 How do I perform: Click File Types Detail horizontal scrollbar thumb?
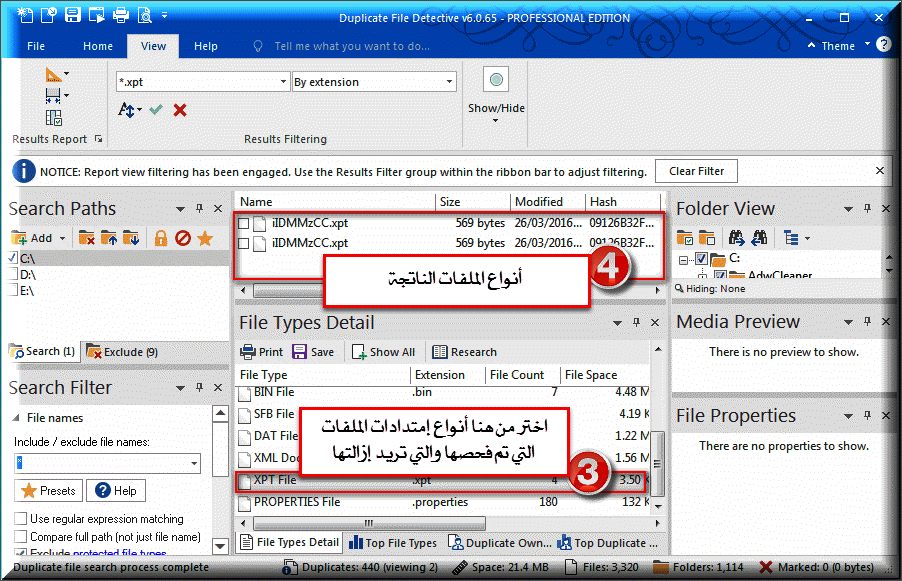coord(369,523)
